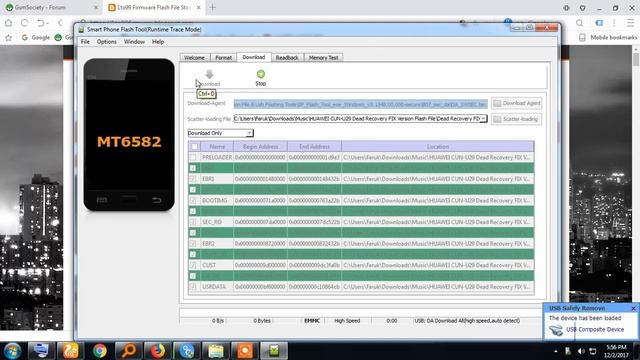Viewport: 640px width, 360px height.
Task: Open the browser three-dot options icon
Action: coord(614,23)
